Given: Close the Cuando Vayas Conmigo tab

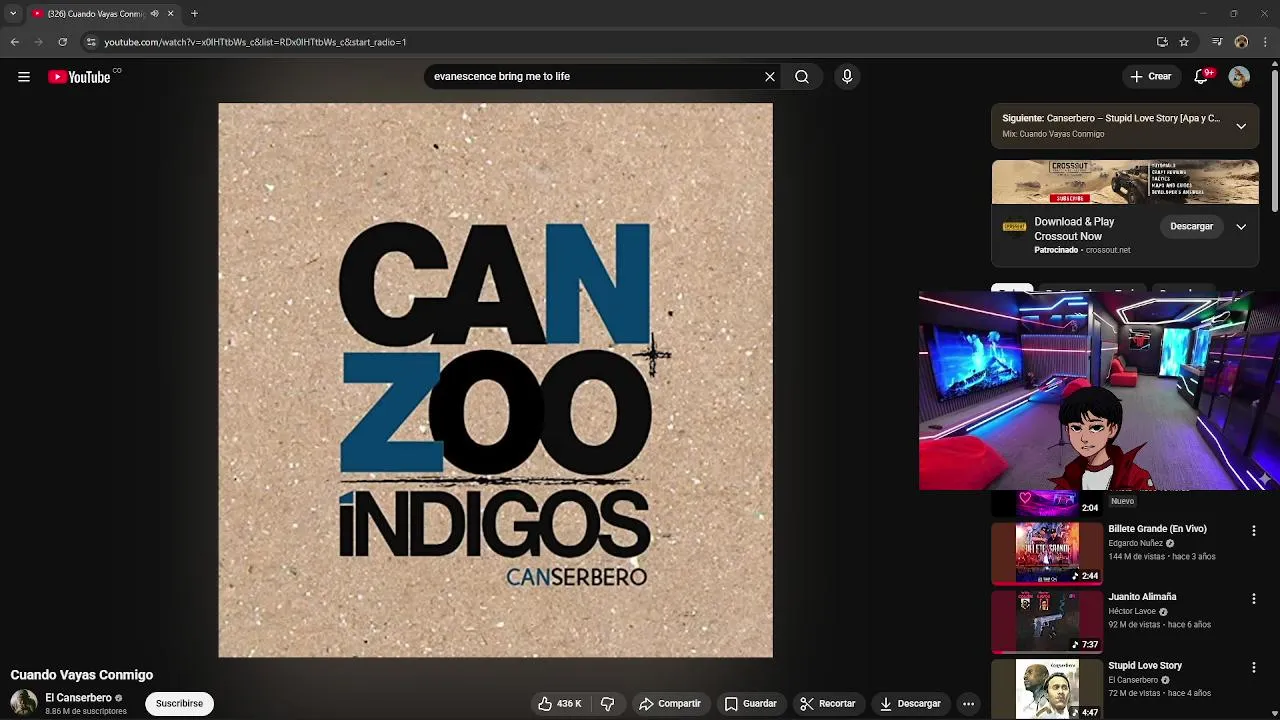Looking at the screenshot, I should pyautogui.click(x=170, y=14).
